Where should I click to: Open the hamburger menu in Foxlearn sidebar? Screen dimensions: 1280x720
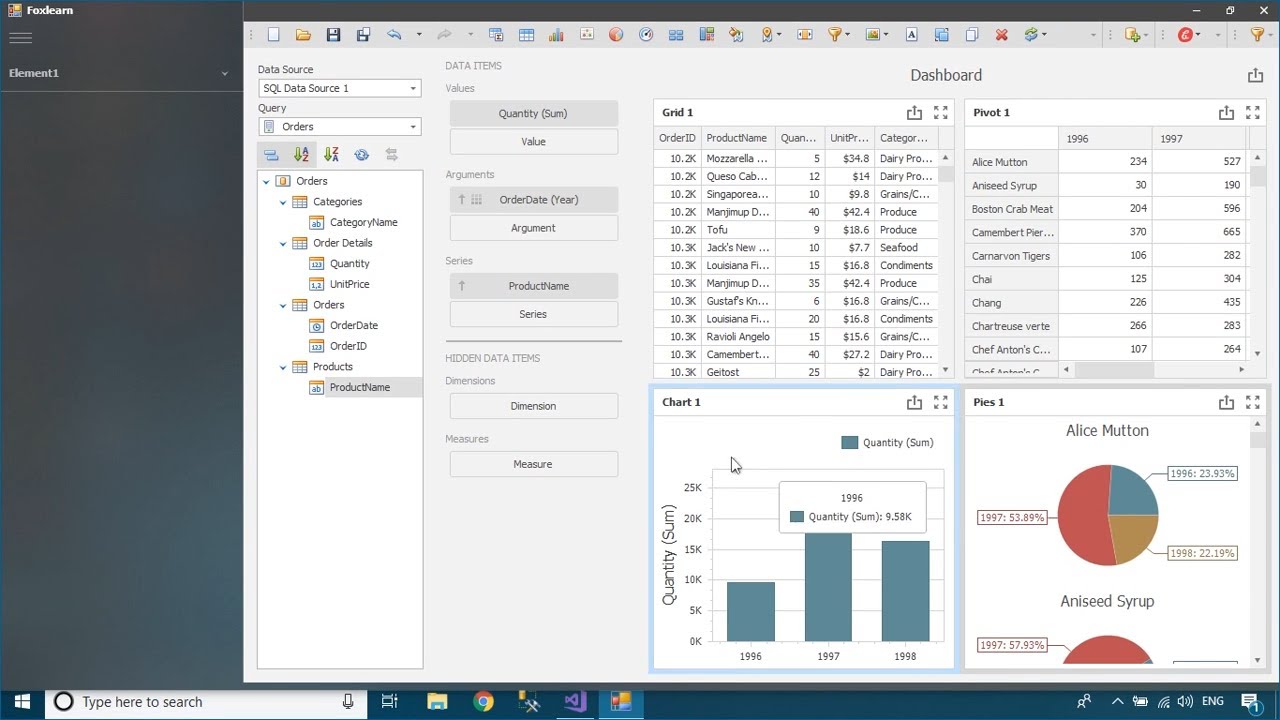(x=20, y=38)
